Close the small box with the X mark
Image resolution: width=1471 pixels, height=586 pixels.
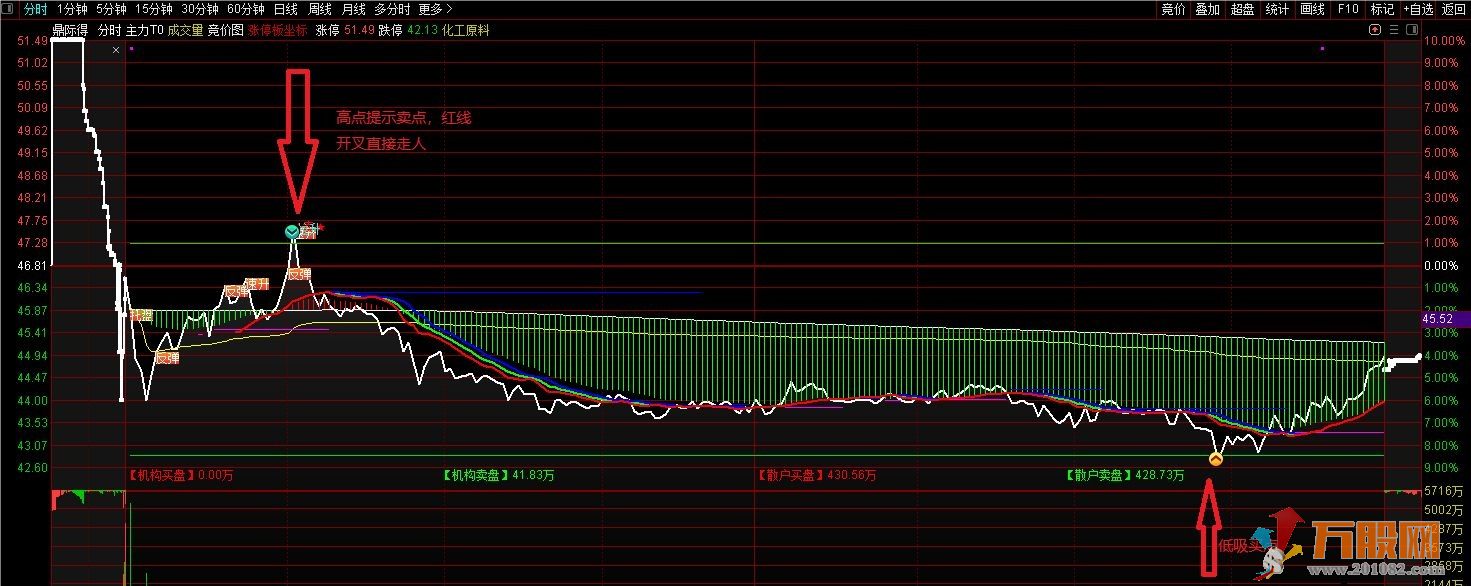117,49
